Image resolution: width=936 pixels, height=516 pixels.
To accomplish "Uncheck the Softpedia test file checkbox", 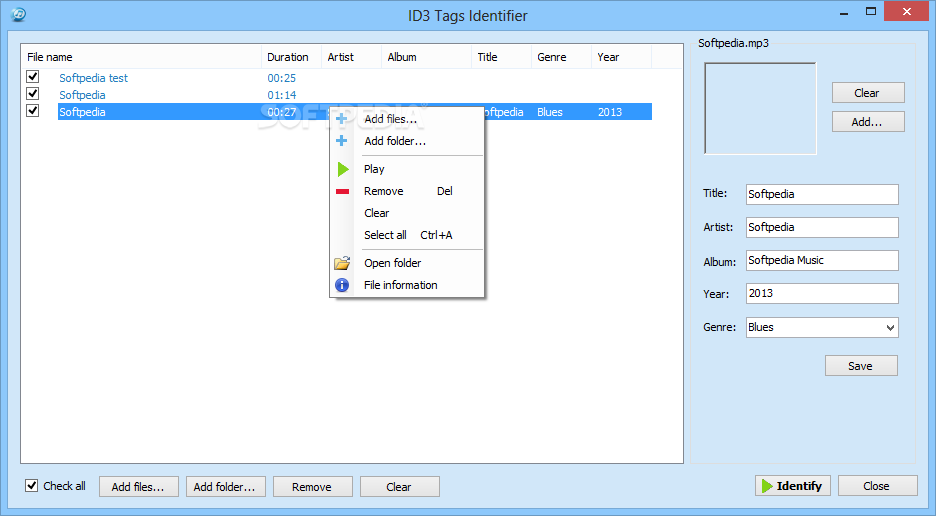I will (33, 77).
